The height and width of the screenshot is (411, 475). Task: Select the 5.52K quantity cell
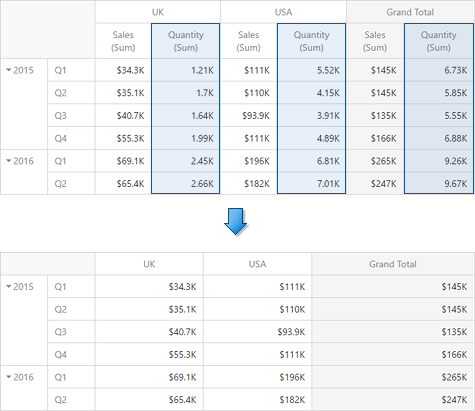point(311,70)
